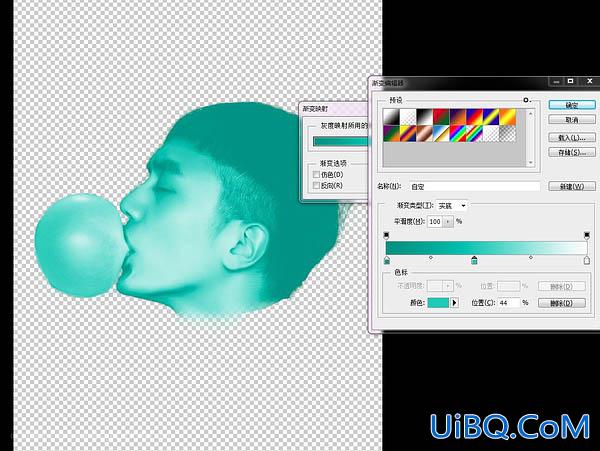The height and width of the screenshot is (451, 600).
Task: Click 确定 to confirm the gradient
Action: coord(572,105)
